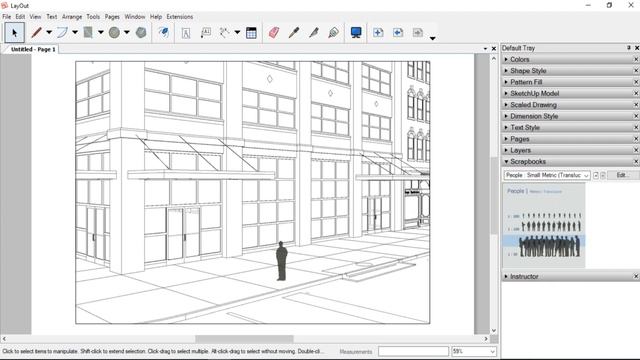Select the Text tool

(186, 33)
